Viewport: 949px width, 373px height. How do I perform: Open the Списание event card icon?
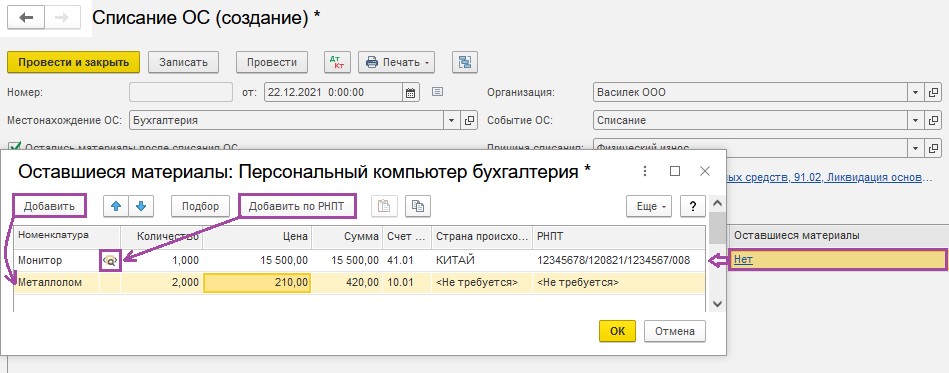(x=934, y=120)
